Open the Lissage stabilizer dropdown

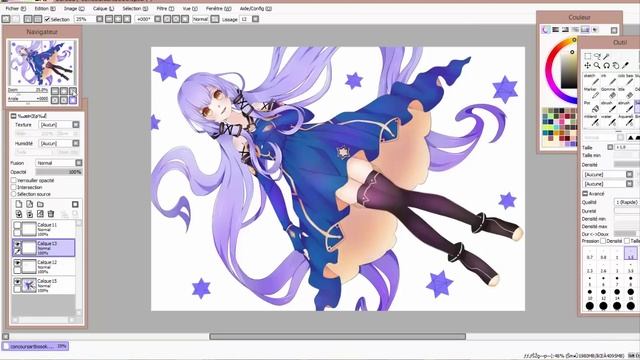pos(255,19)
